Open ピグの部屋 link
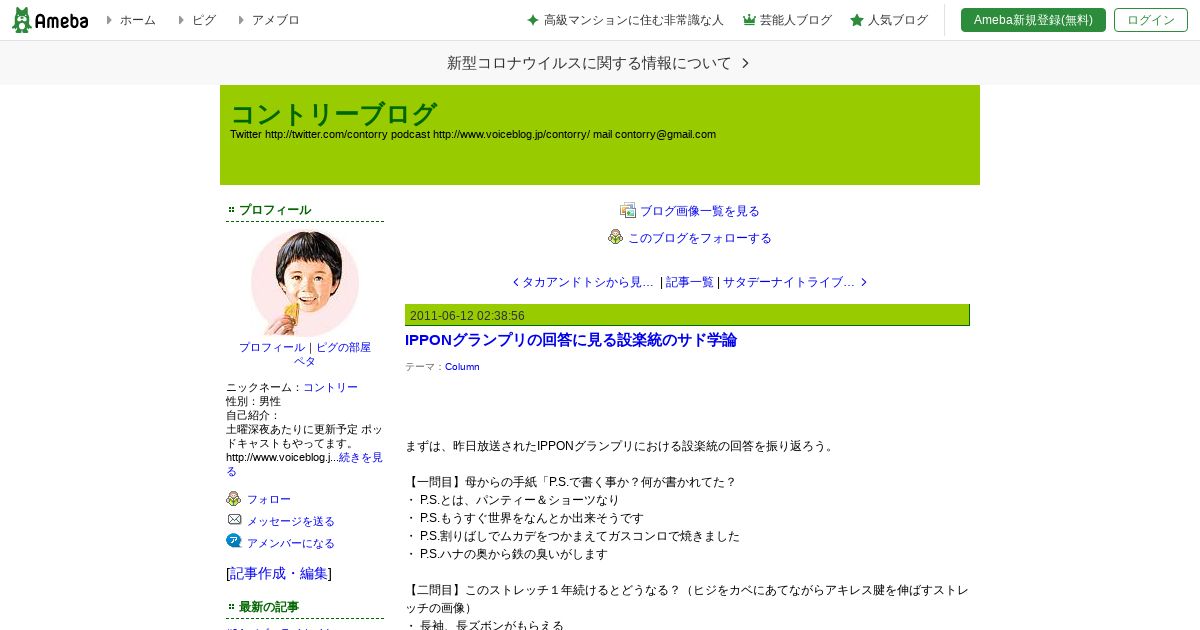 tap(343, 348)
